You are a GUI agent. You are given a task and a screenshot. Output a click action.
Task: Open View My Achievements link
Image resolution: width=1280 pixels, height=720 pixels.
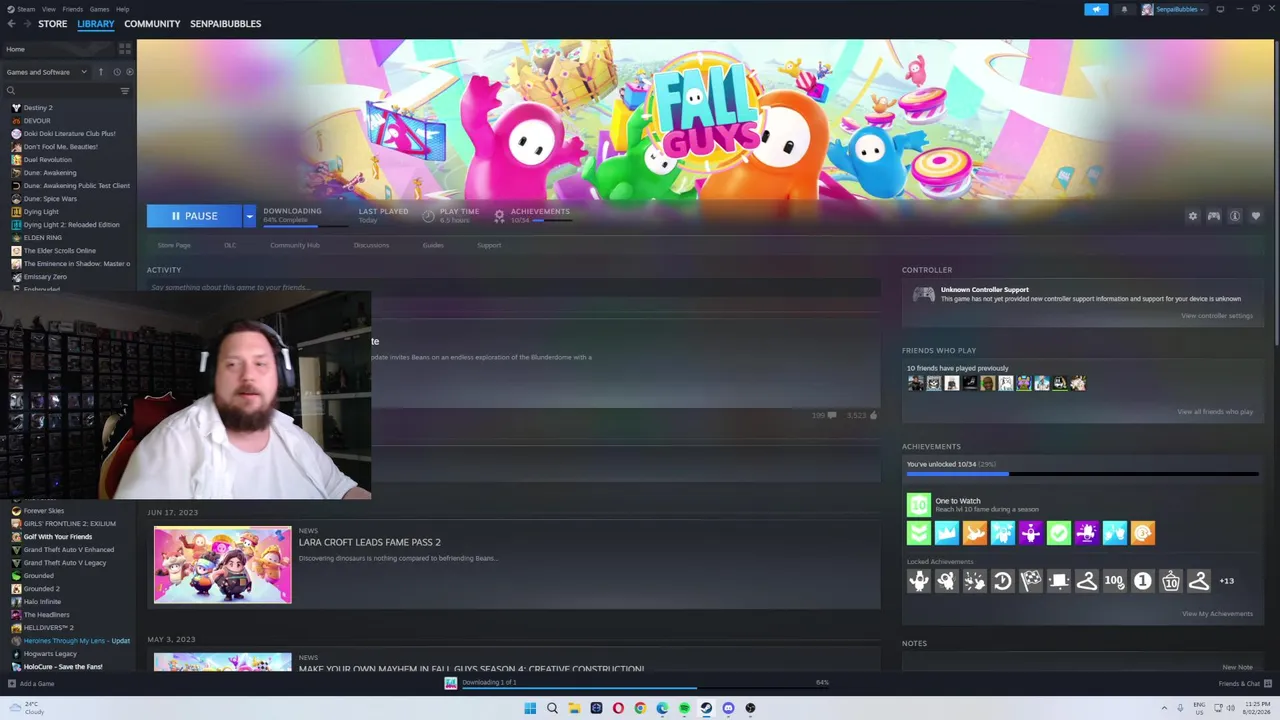point(1217,614)
